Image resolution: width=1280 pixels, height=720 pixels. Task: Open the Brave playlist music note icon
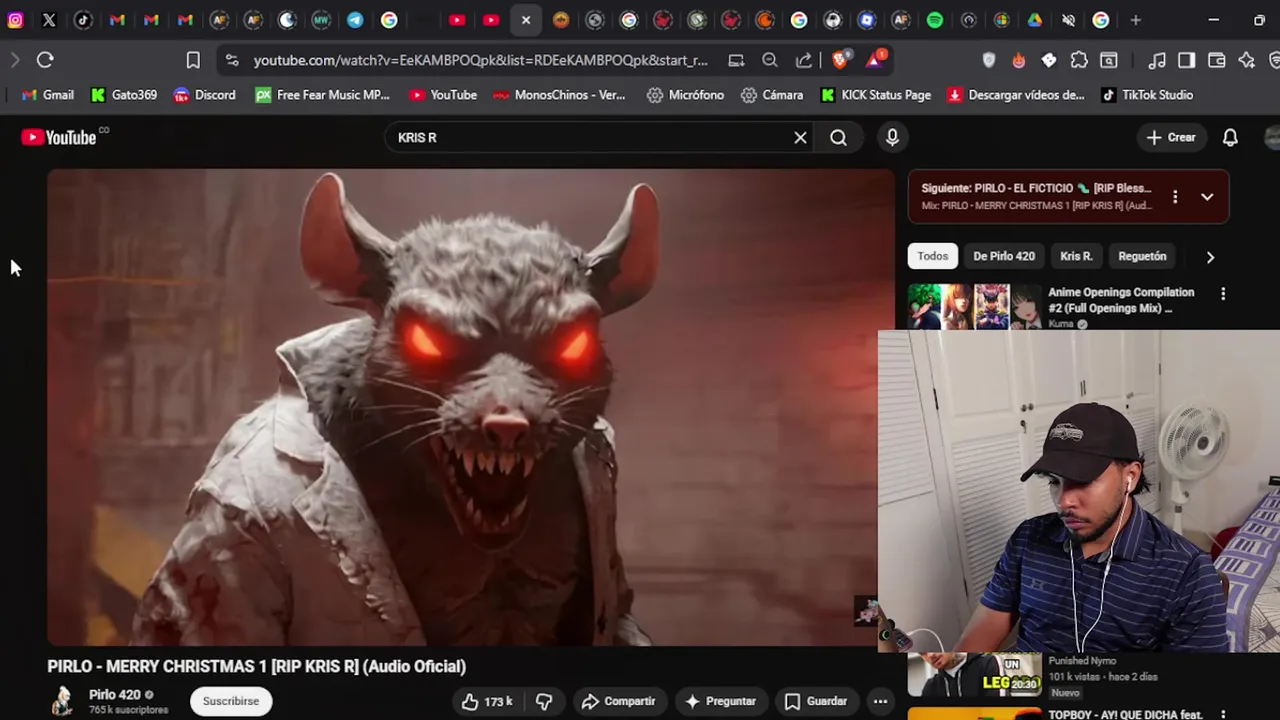(1157, 60)
